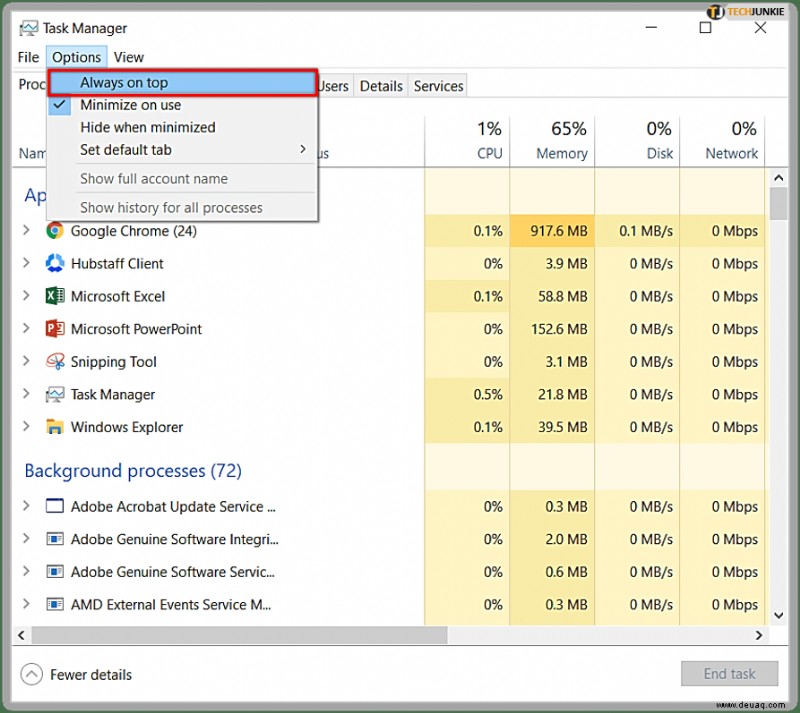Expand the Task Manager process row
800x713 pixels.
click(x=26, y=394)
